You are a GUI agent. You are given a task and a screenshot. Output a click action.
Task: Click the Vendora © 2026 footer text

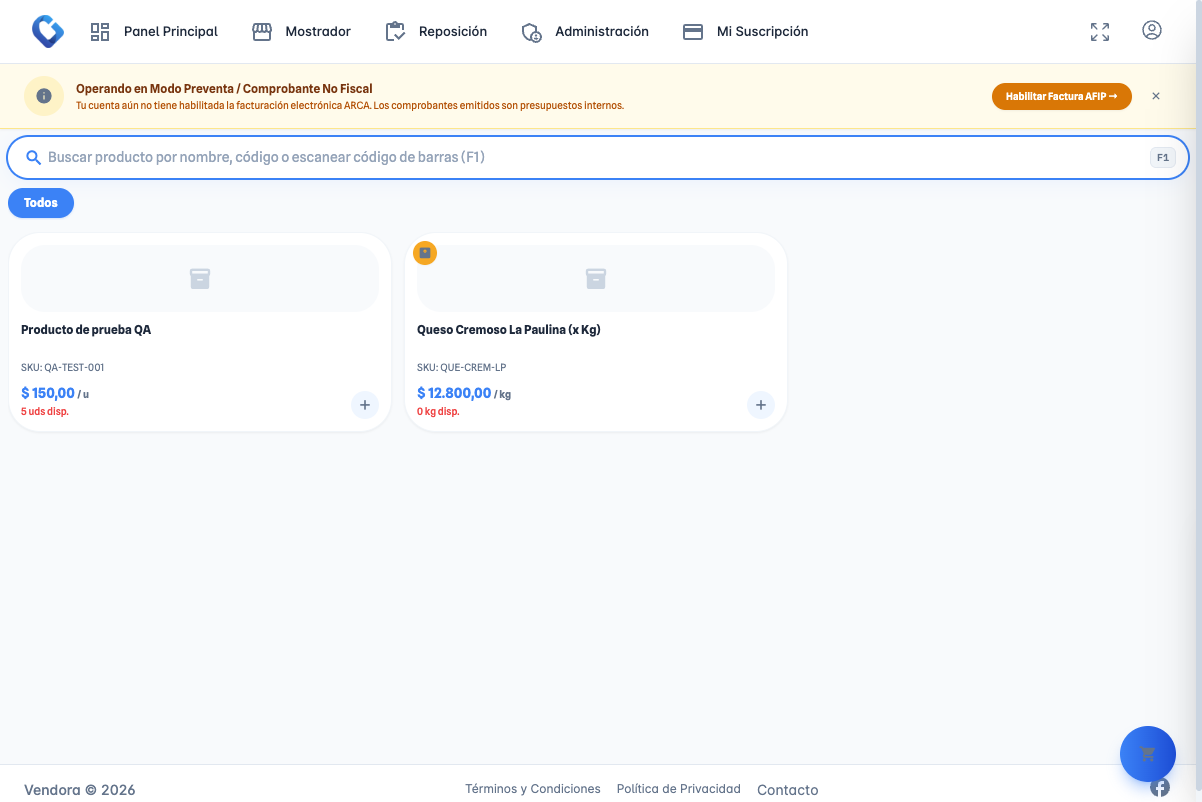point(80,790)
